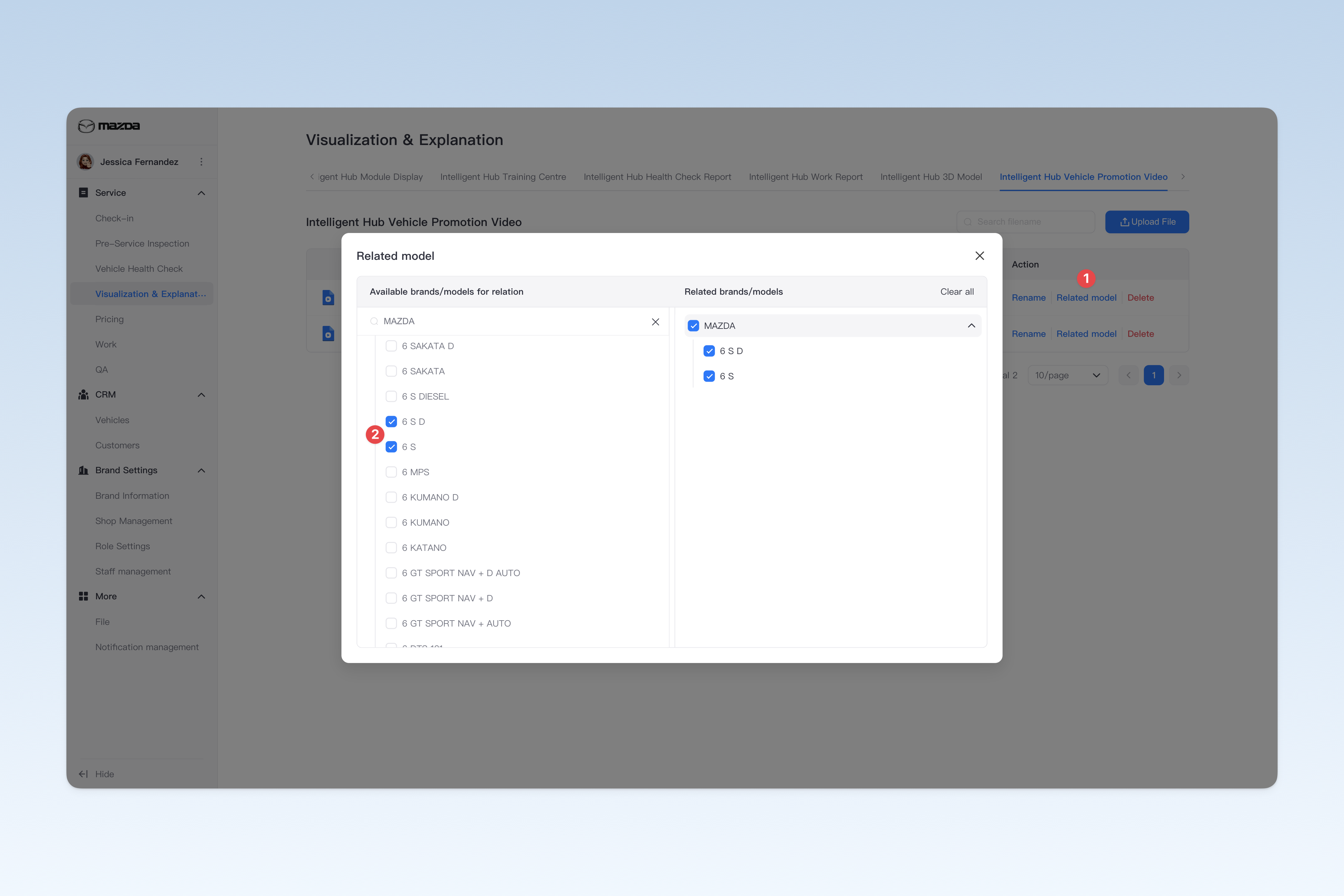Check the 6 S DIESEL model
Screen dimensions: 1344x896
(x=391, y=397)
